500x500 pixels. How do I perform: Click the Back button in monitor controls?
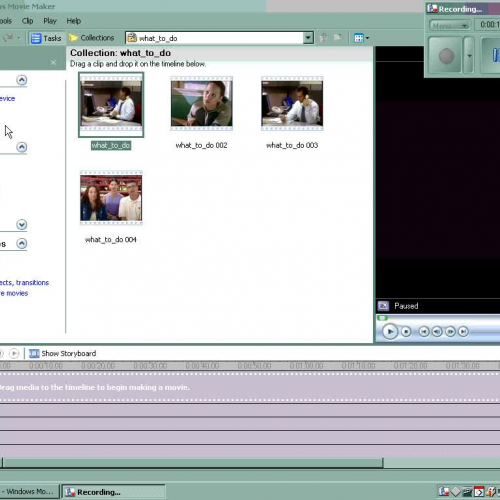pyautogui.click(x=424, y=332)
